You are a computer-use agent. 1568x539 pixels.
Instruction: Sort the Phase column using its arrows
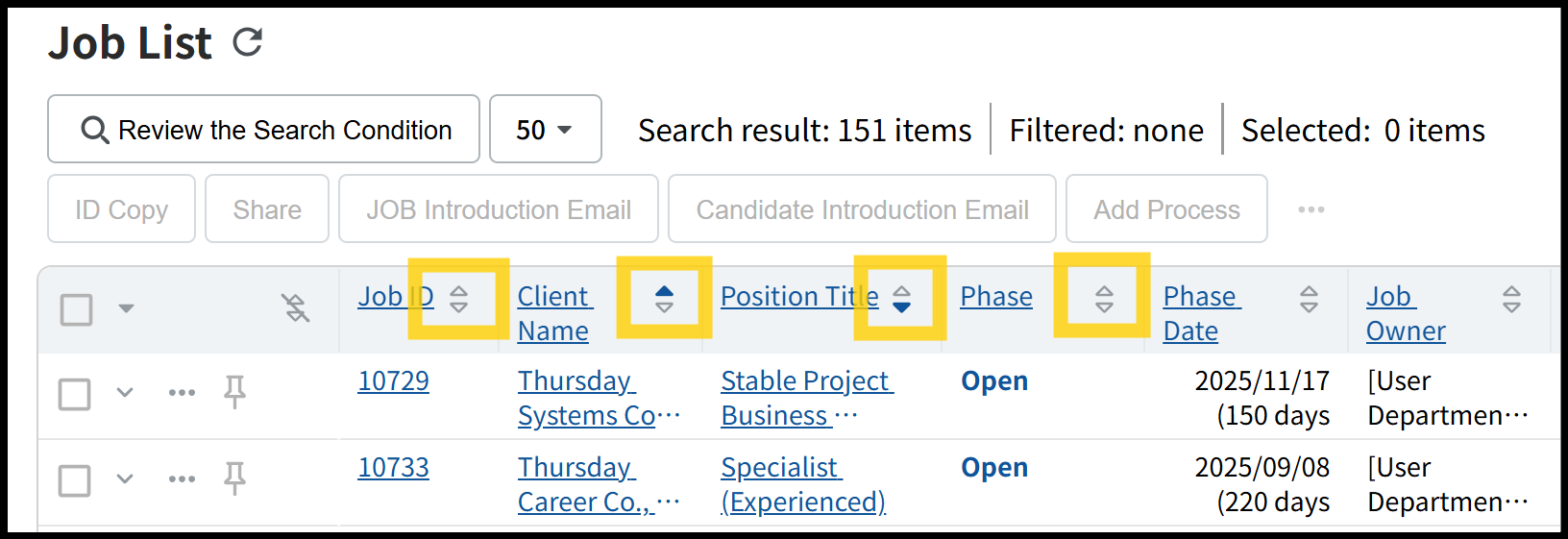click(x=1104, y=299)
